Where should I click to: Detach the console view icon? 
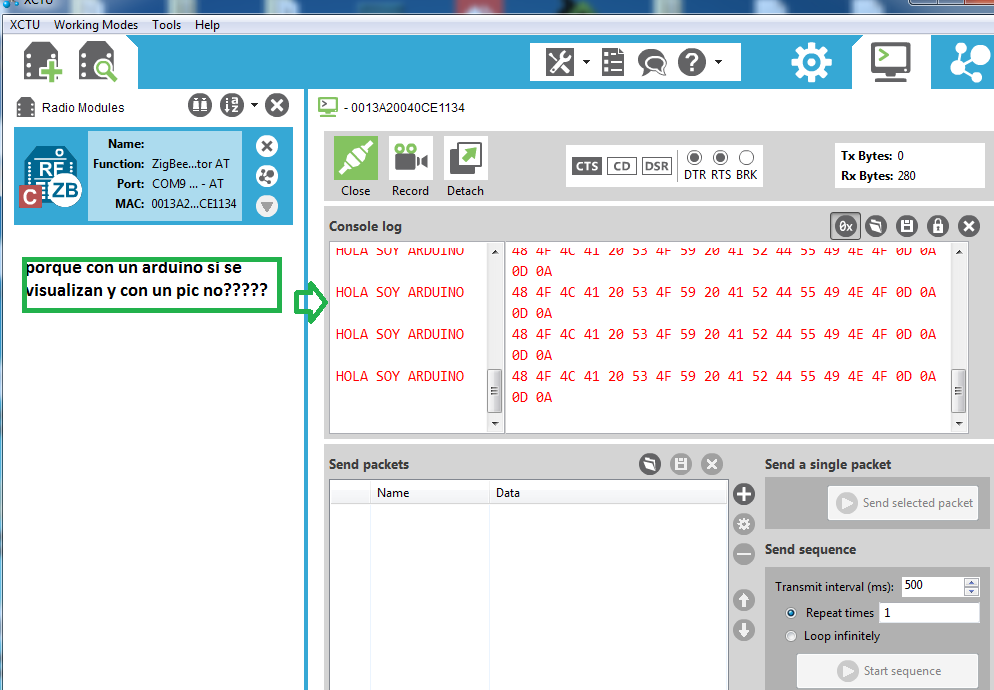[465, 158]
